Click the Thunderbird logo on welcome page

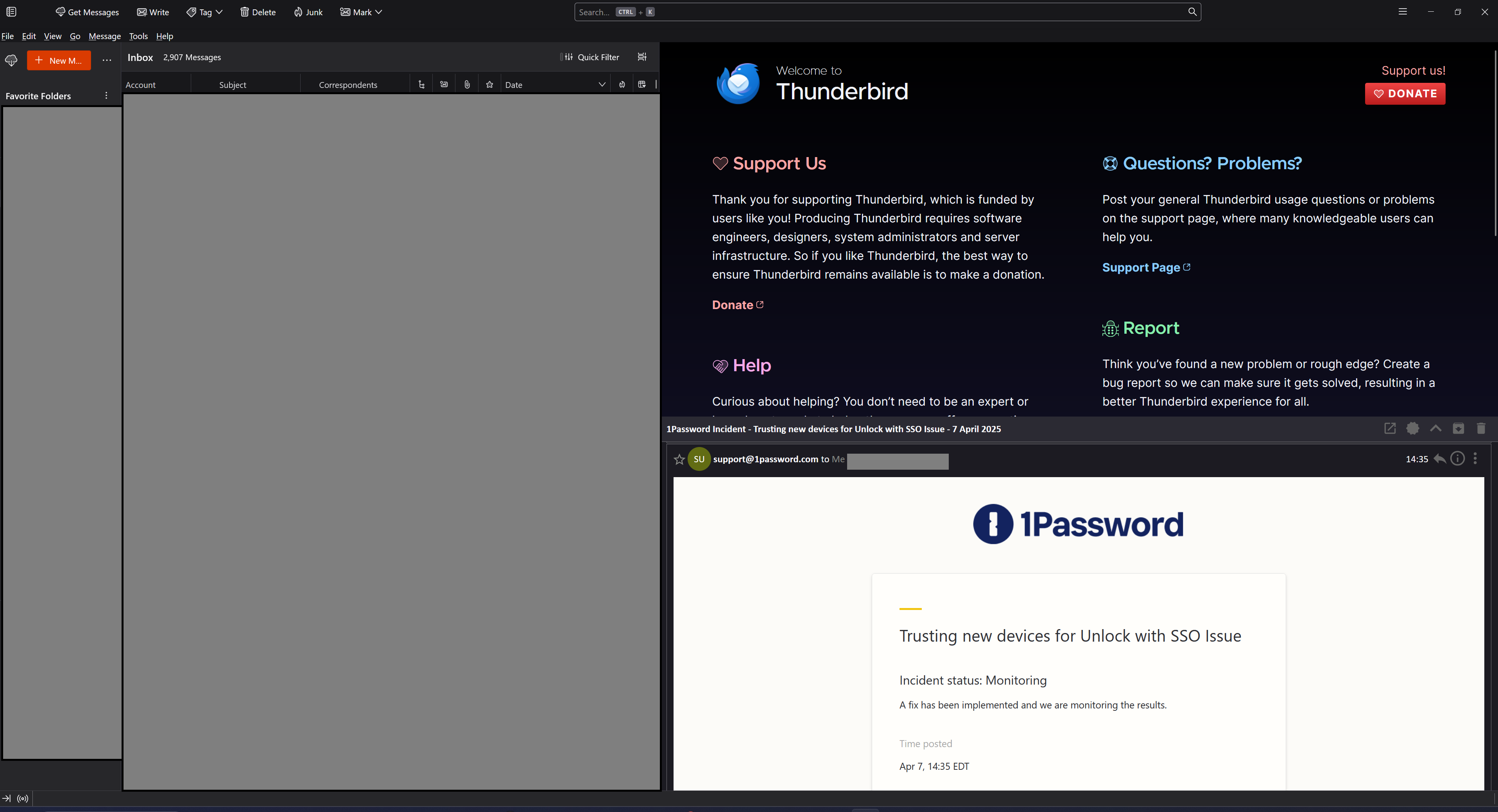pos(738,84)
